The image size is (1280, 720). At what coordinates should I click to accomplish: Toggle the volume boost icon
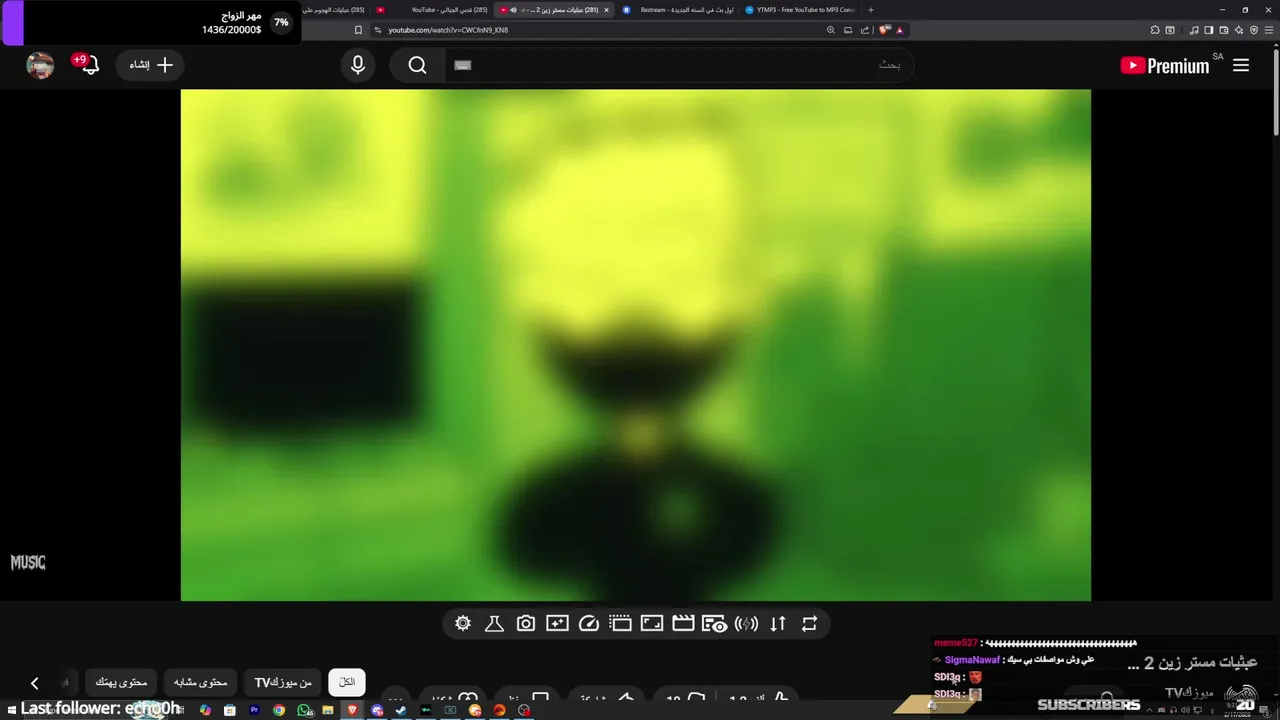click(746, 623)
